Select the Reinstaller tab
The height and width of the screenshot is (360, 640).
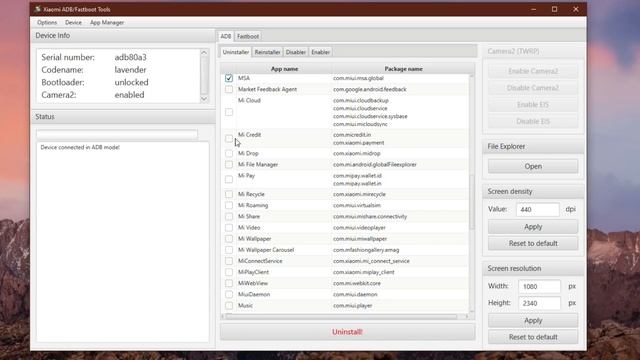coord(267,52)
